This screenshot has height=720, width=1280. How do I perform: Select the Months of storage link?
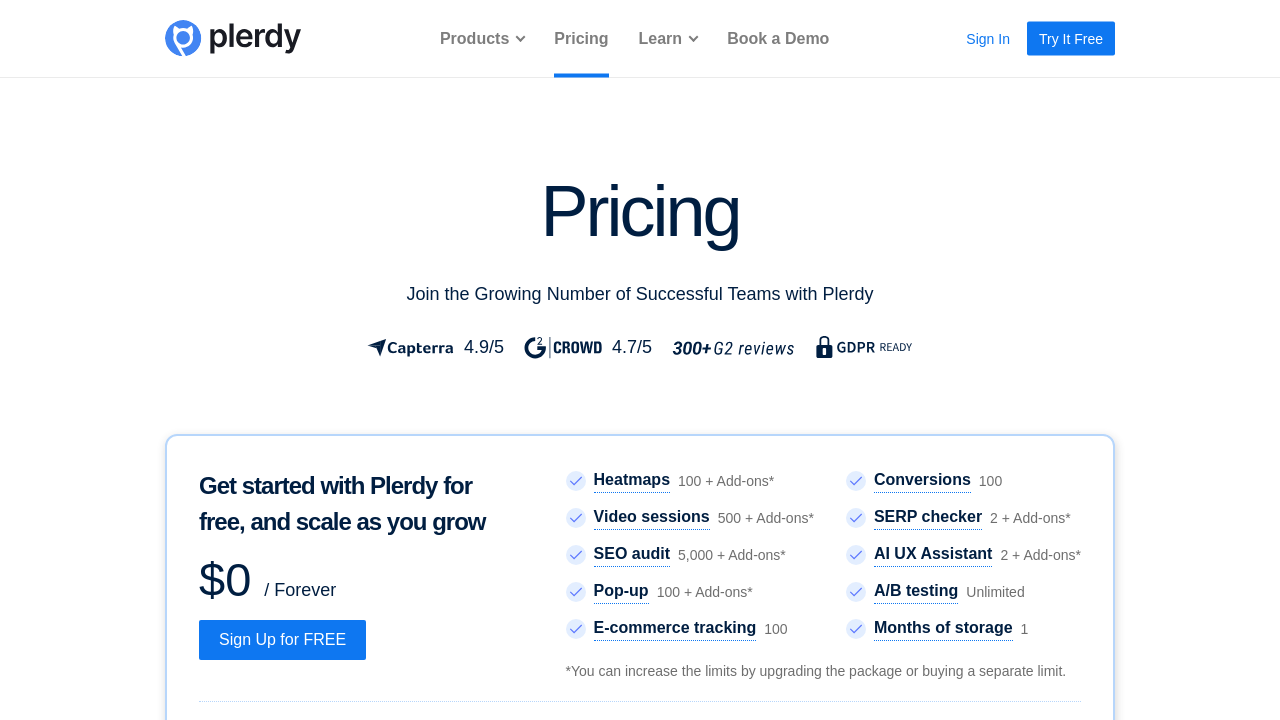[x=943, y=628]
